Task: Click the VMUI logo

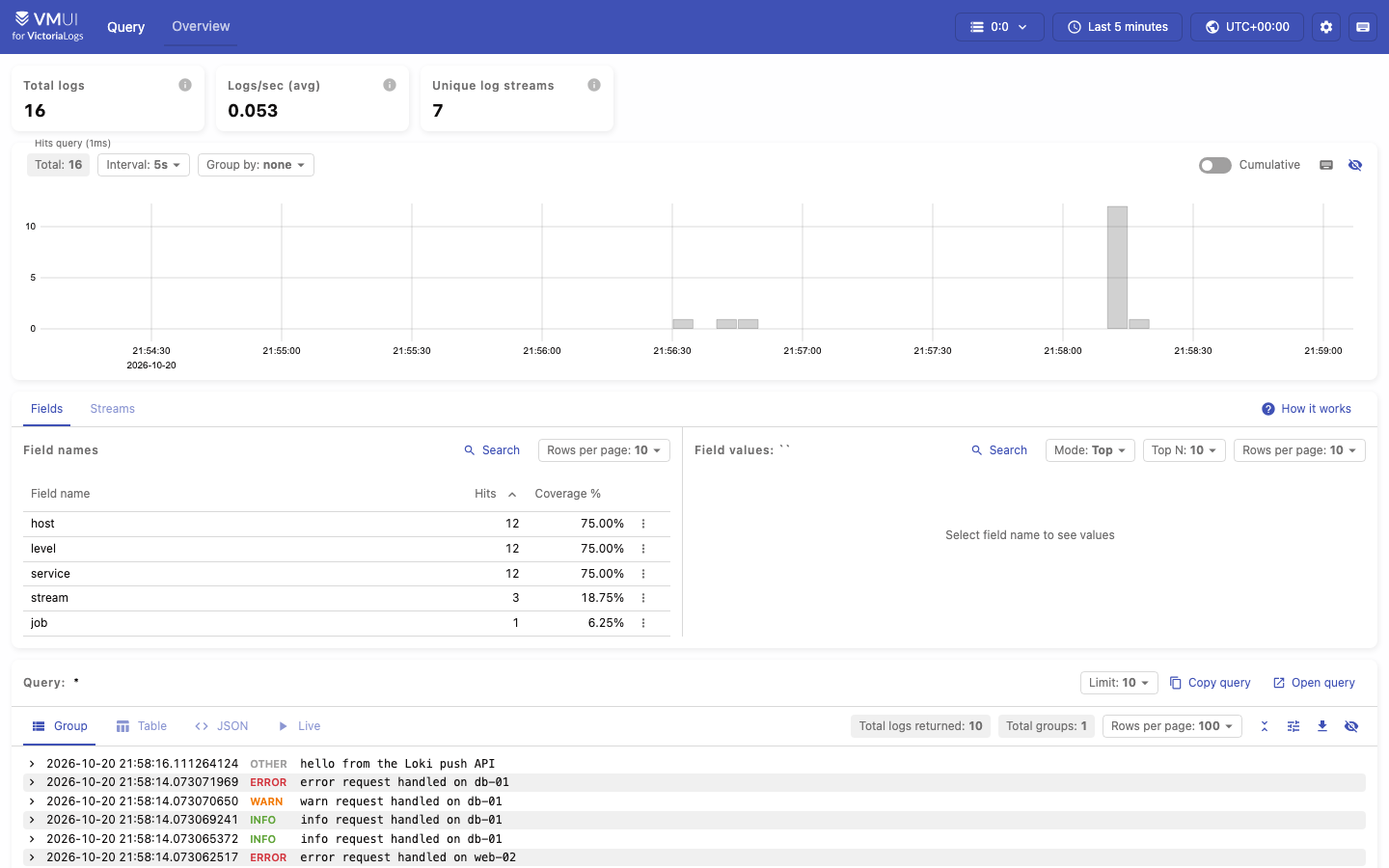Action: (48, 26)
